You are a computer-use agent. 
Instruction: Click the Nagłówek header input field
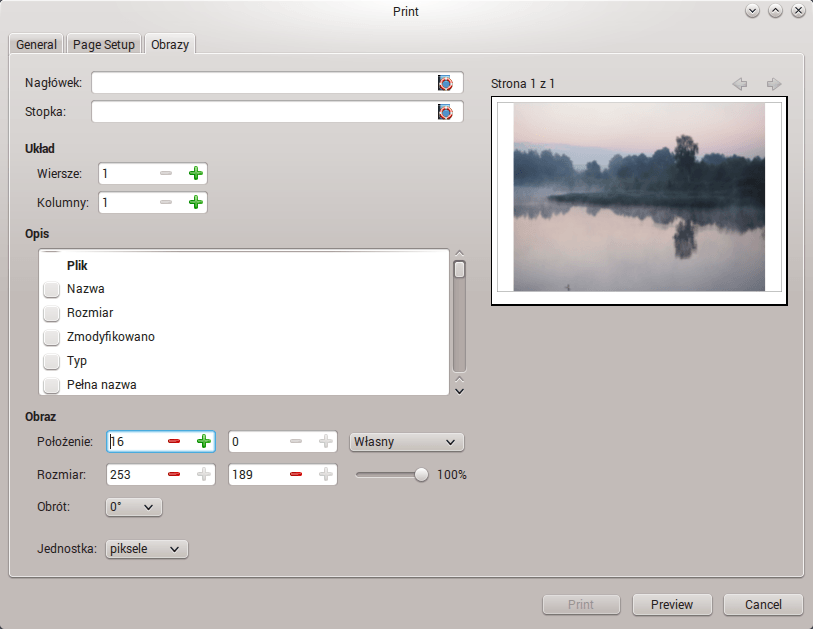pos(277,83)
